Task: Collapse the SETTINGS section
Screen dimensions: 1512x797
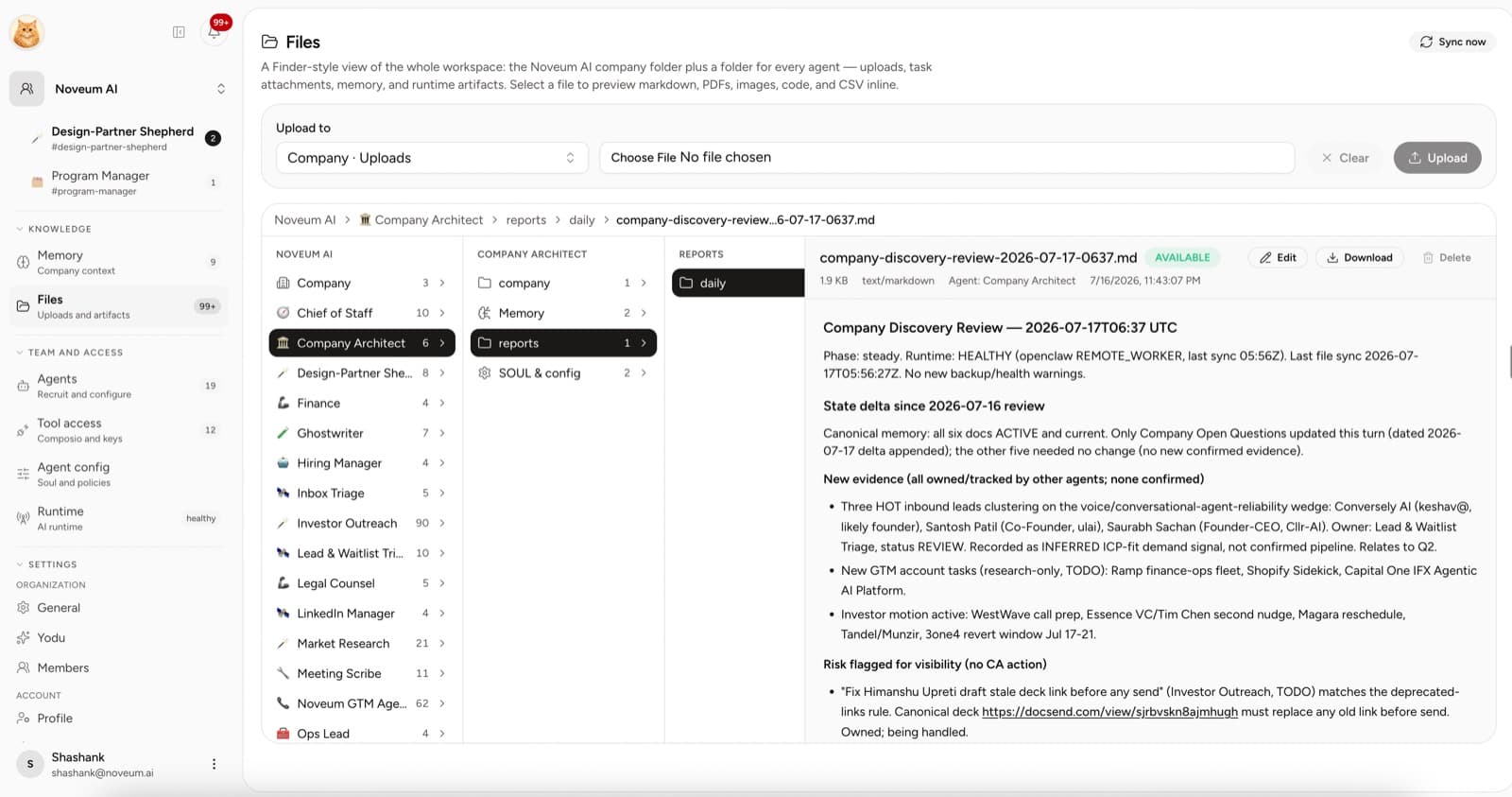Action: tap(46, 564)
